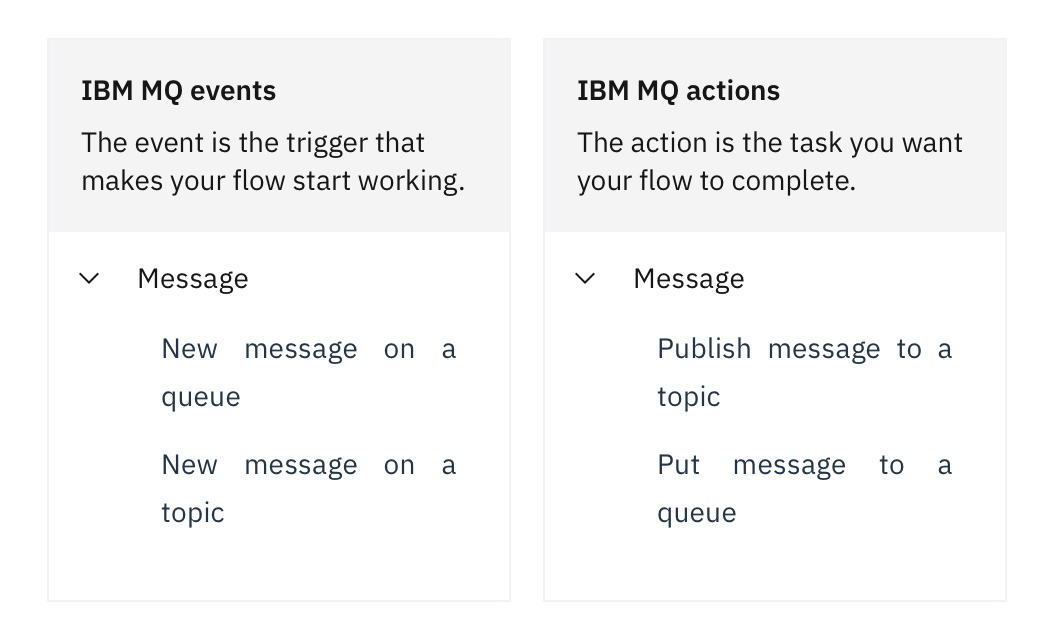This screenshot has width=1056, height=638.
Task: Collapse the Message chevron under IBM MQ actions
Action: coord(585,278)
